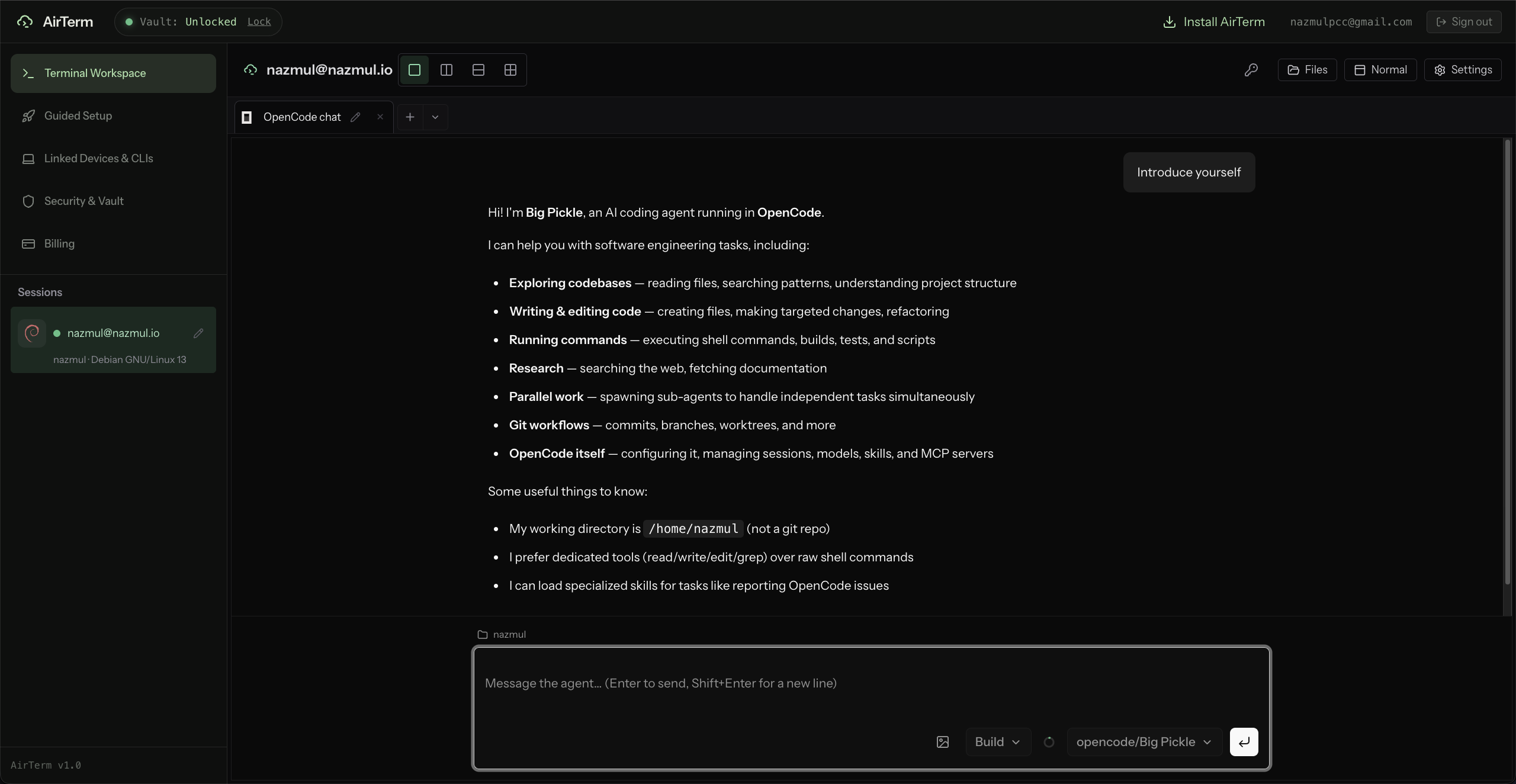Switch to two-row split layout

point(478,70)
